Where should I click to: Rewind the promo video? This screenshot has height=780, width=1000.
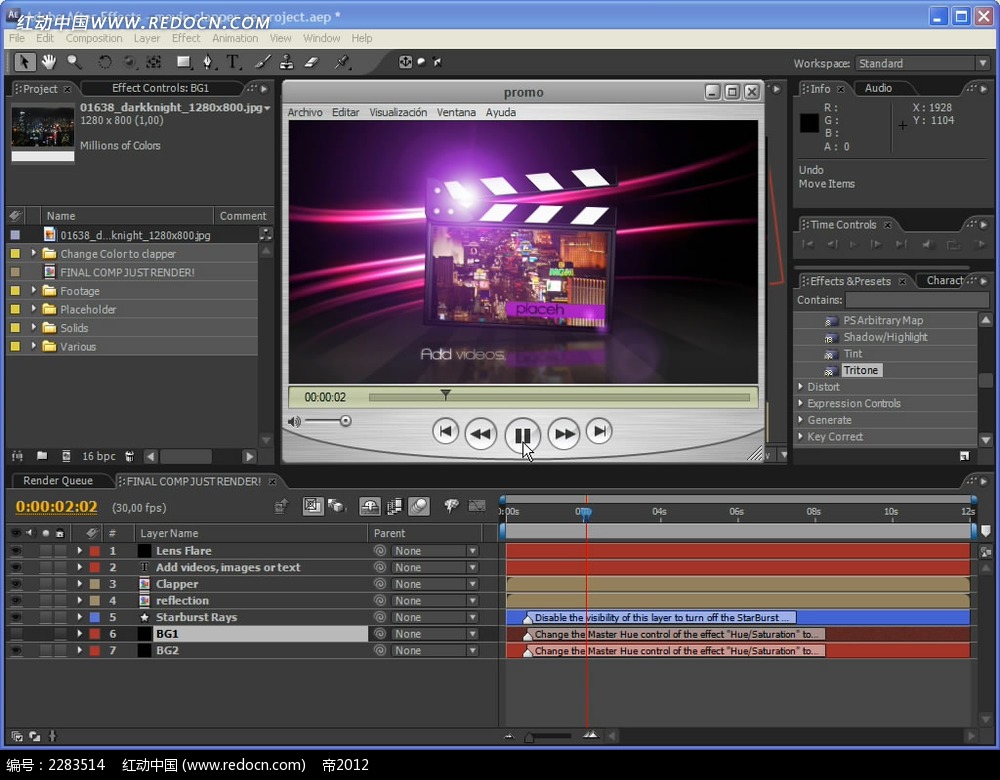click(480, 434)
